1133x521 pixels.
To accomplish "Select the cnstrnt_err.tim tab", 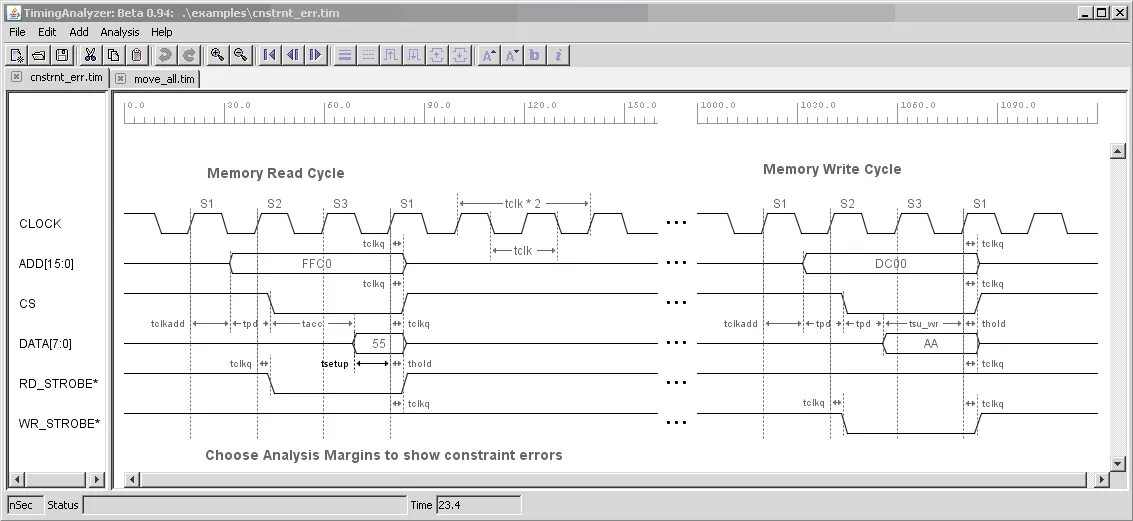I will click(x=66, y=77).
